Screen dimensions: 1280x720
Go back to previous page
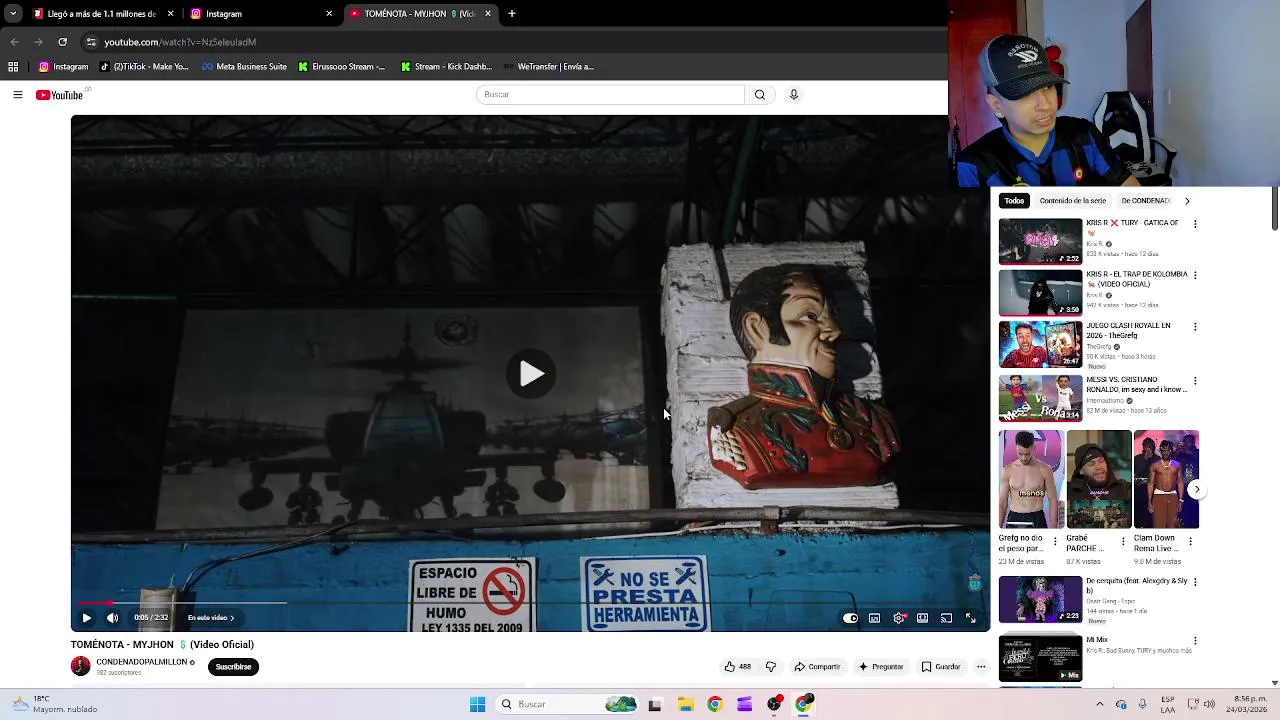[14, 42]
